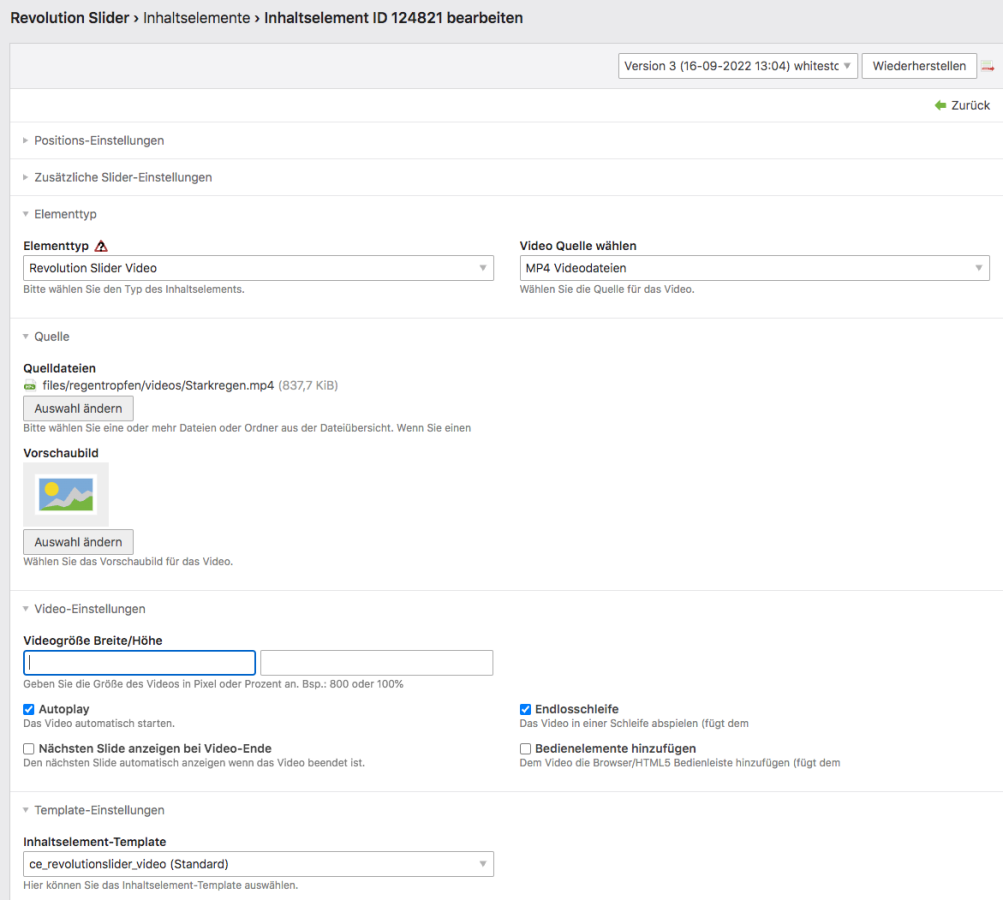Expand Zusätzliche Slider-Einstellungen section

pos(122,177)
